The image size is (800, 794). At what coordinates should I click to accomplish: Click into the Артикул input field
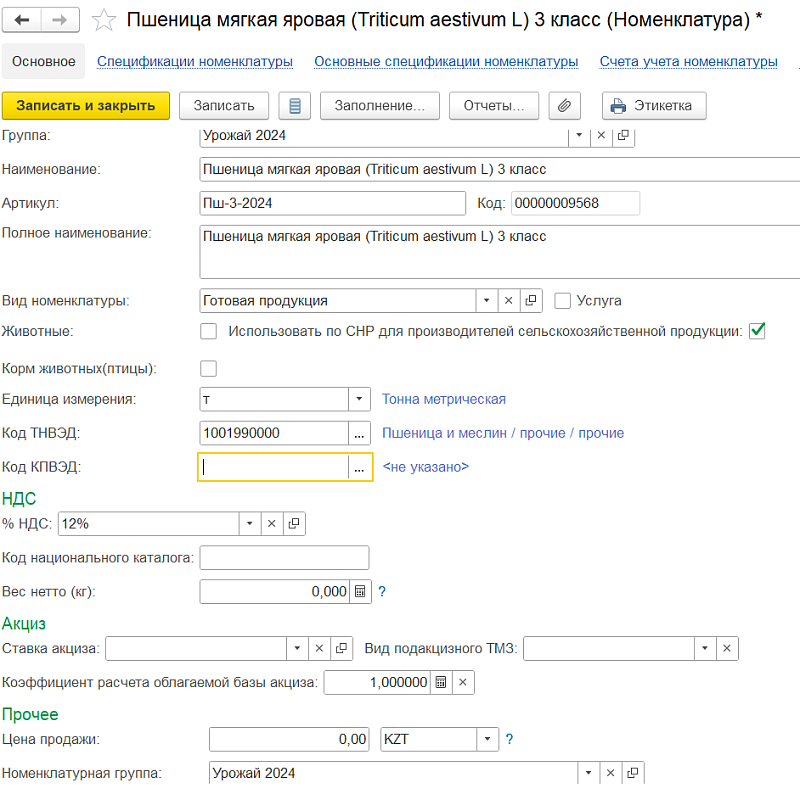point(332,203)
